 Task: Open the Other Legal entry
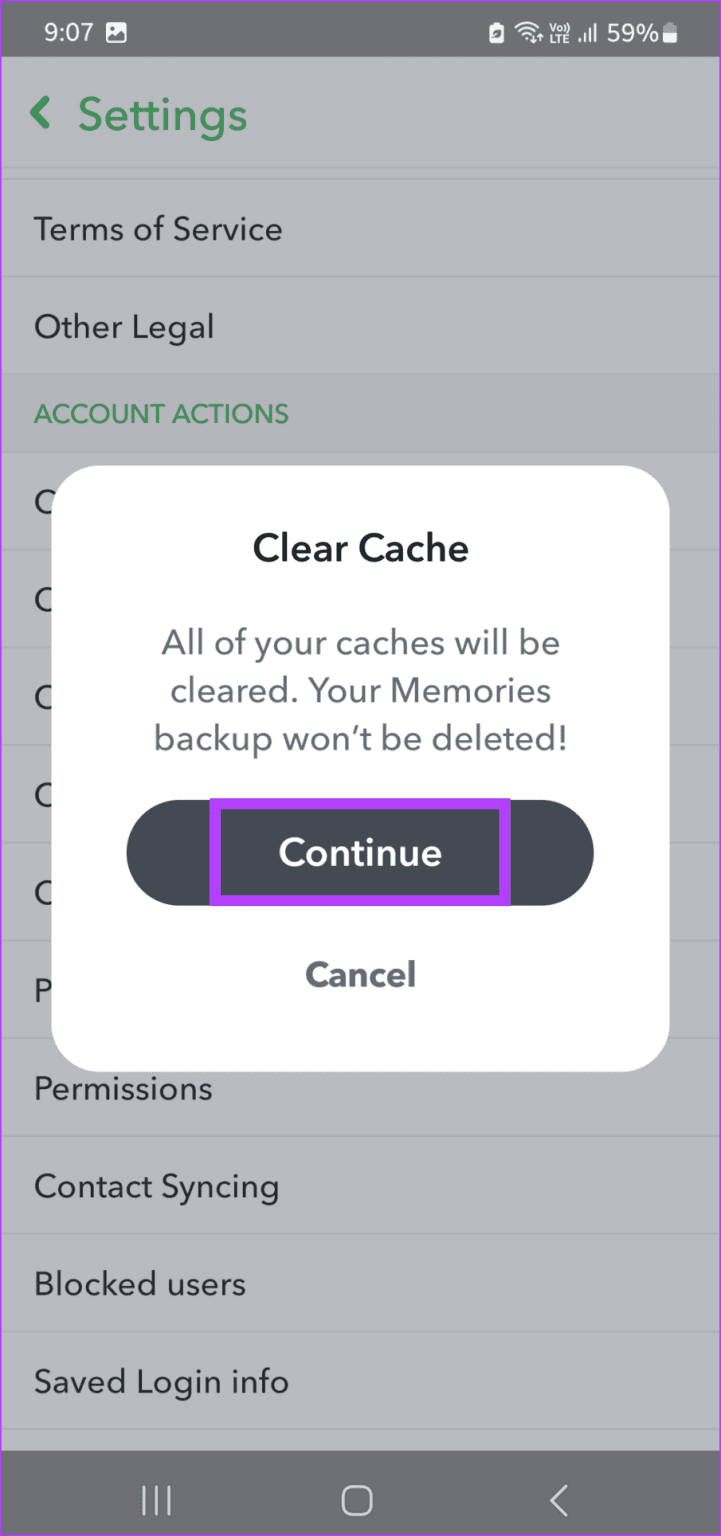[x=124, y=326]
